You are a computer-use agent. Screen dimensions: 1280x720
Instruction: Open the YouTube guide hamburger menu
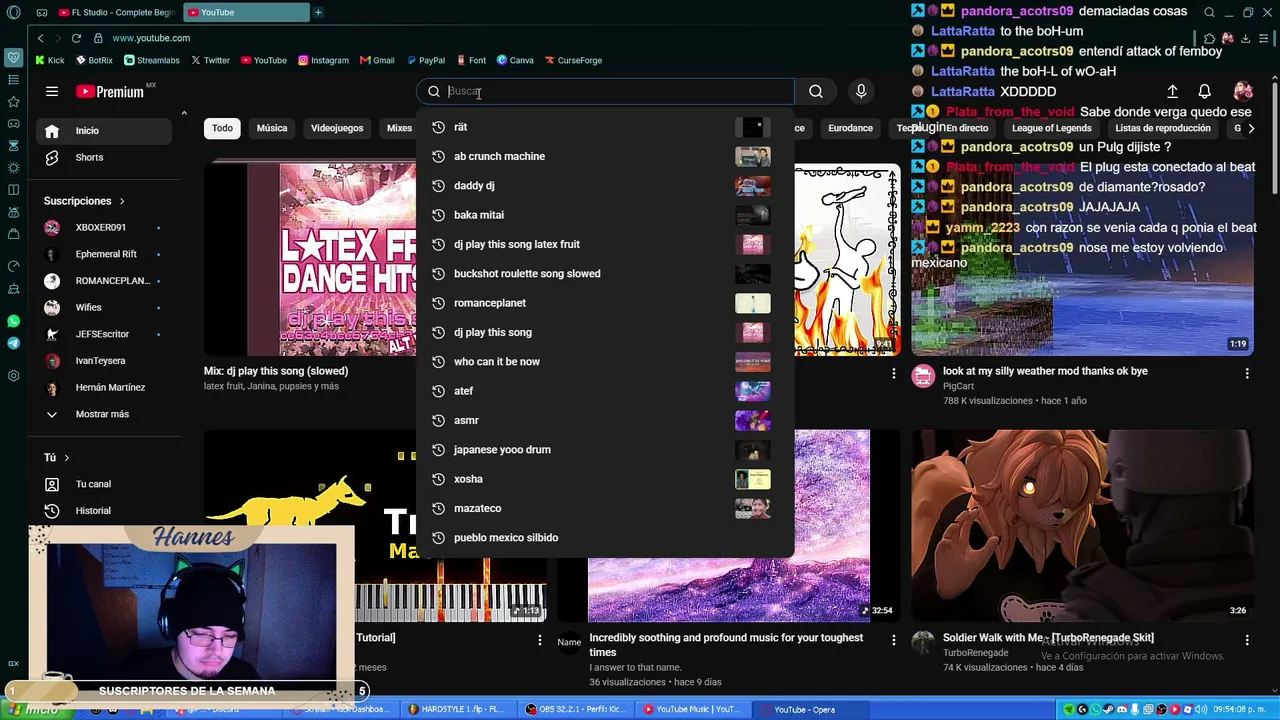point(51,92)
